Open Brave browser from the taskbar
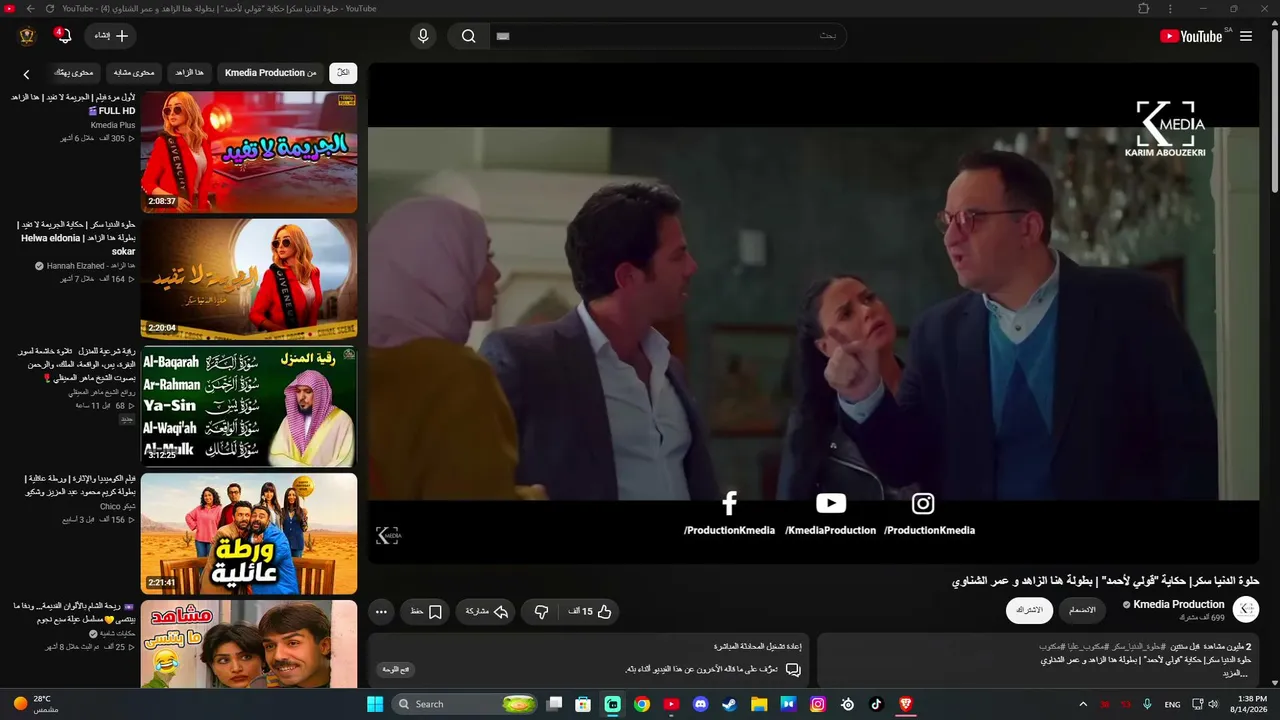Screen dimensions: 1280x720 (906, 704)
